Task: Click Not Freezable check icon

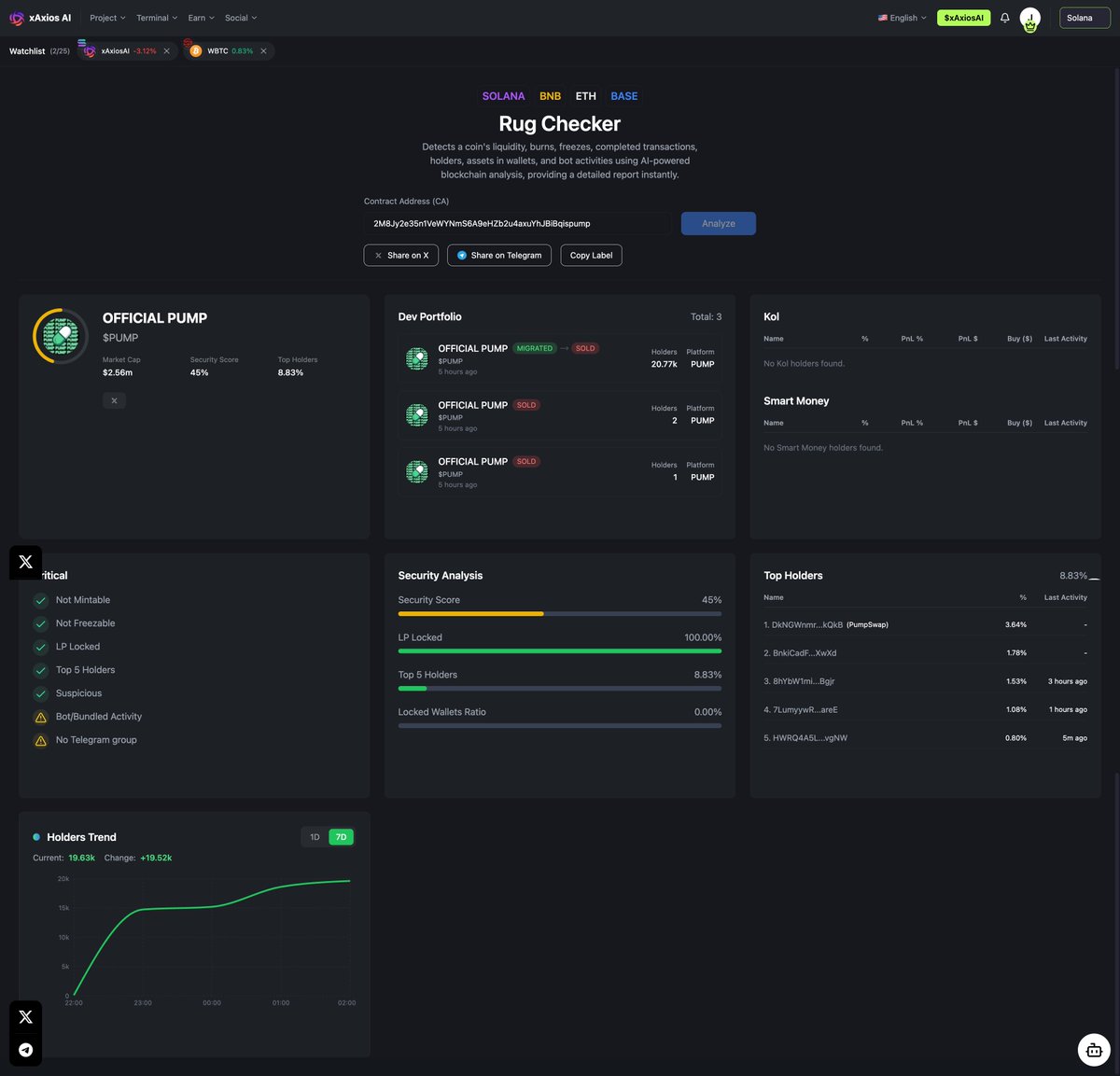Action: (40, 623)
